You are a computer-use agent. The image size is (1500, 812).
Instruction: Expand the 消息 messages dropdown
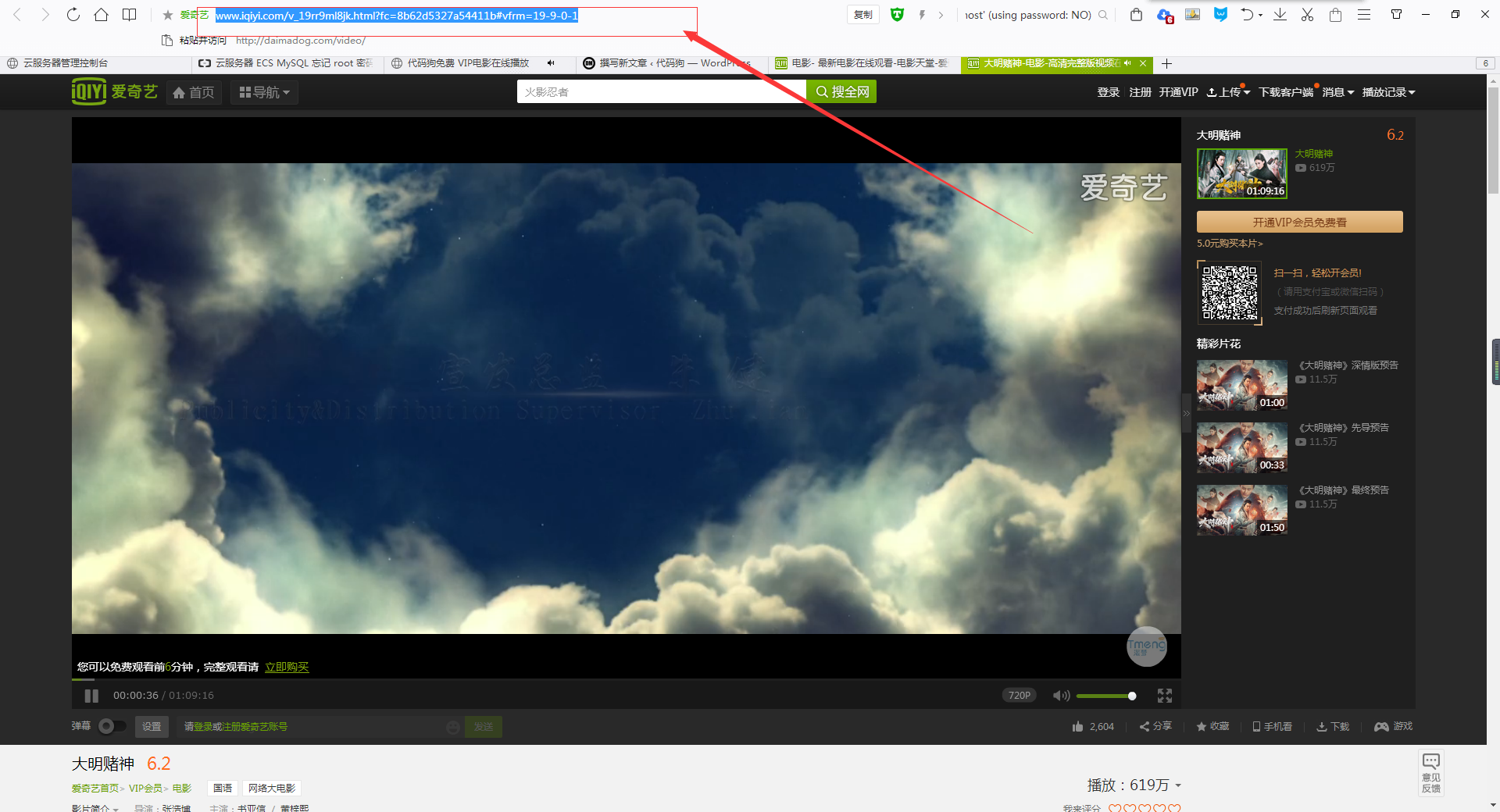point(1338,92)
